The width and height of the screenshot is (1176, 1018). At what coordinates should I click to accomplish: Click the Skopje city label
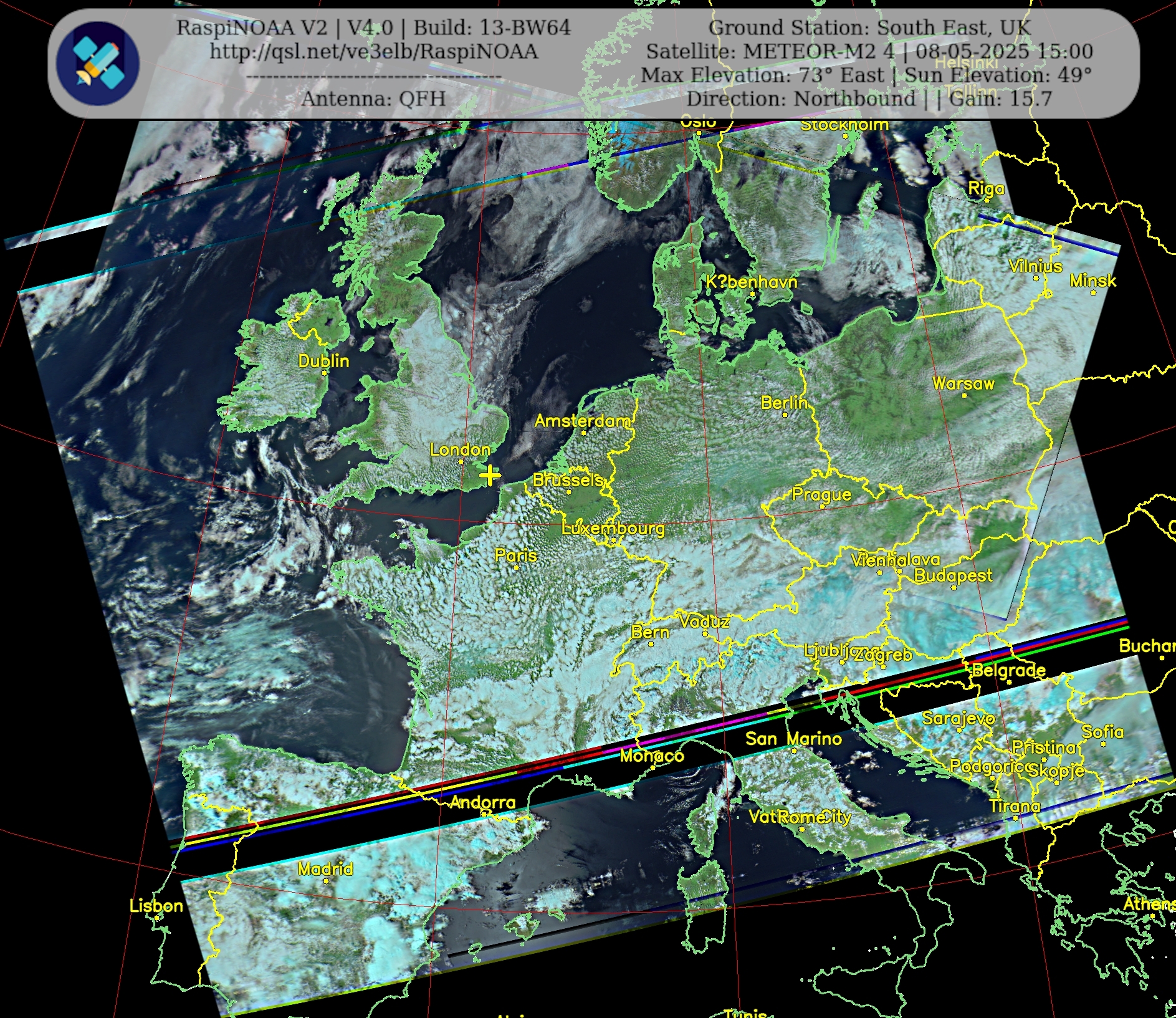click(1056, 771)
